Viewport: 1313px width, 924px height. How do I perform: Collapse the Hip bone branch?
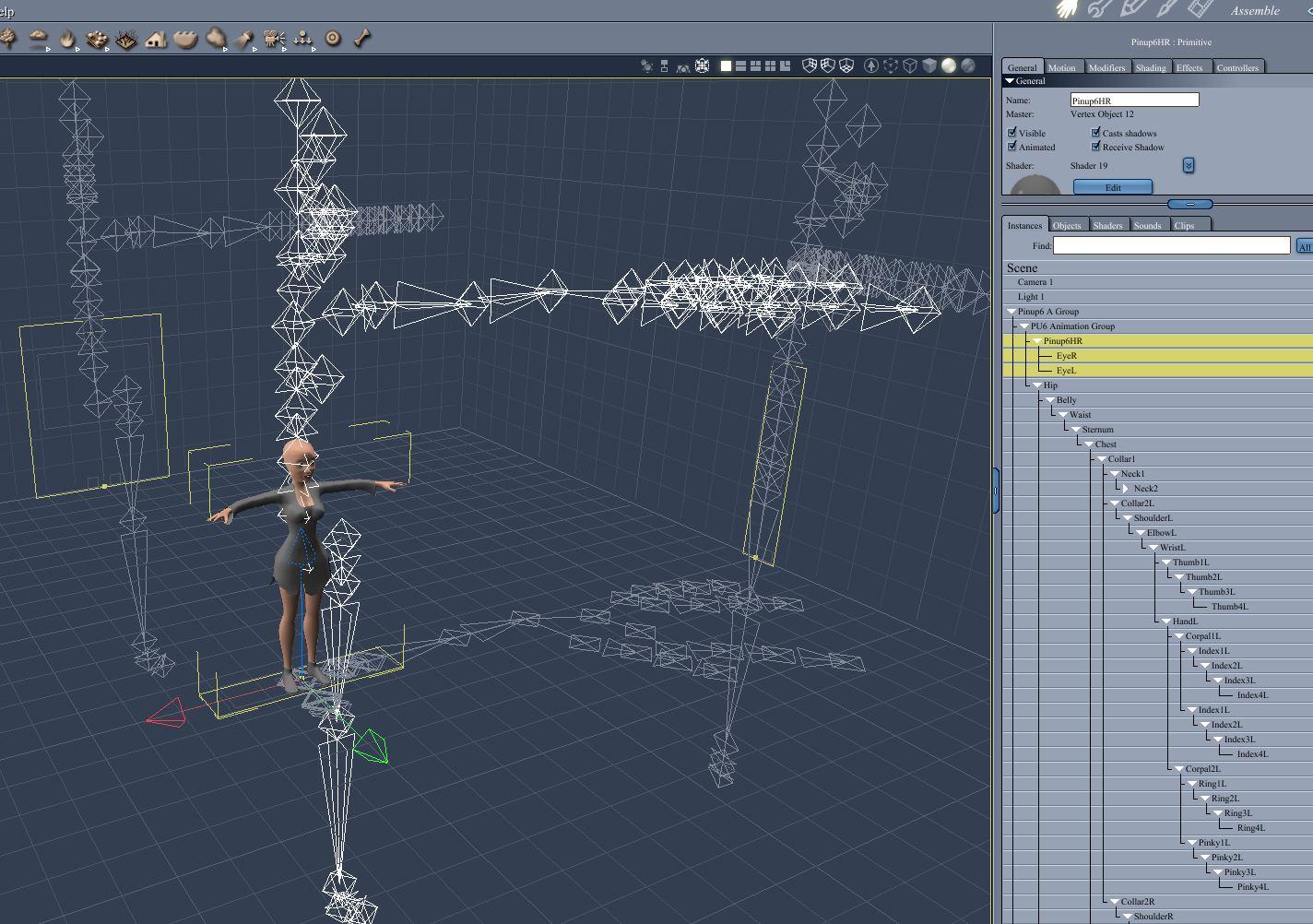(x=1037, y=385)
